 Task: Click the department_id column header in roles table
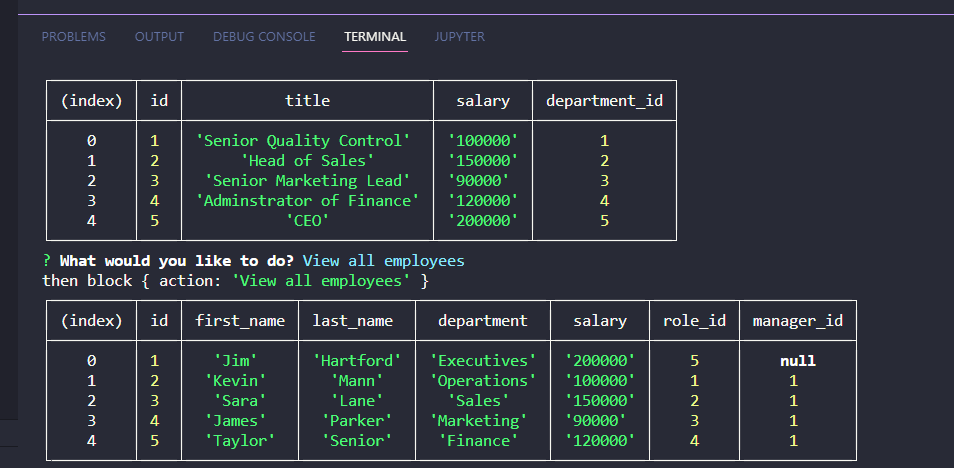tap(604, 100)
